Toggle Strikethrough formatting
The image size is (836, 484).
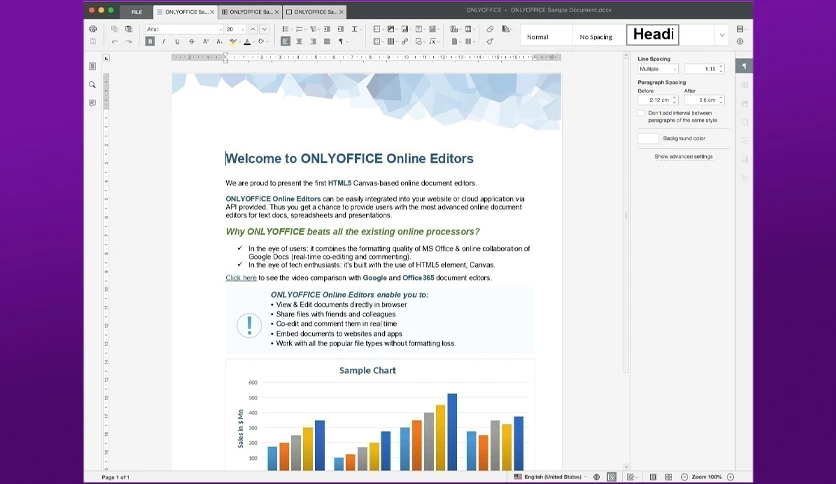pos(191,41)
